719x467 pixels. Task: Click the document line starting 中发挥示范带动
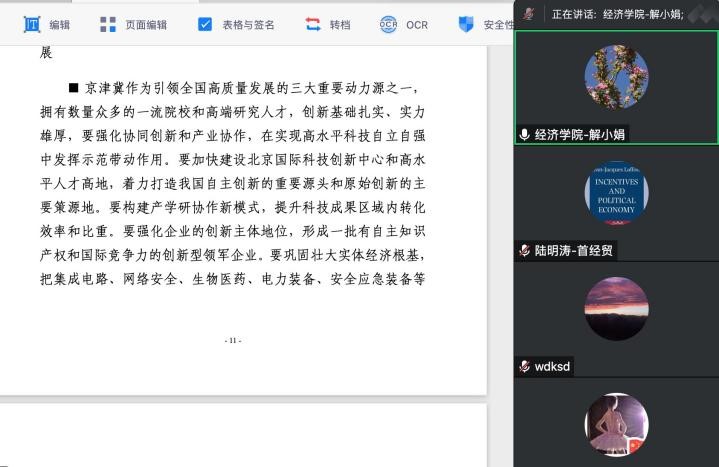232,159
